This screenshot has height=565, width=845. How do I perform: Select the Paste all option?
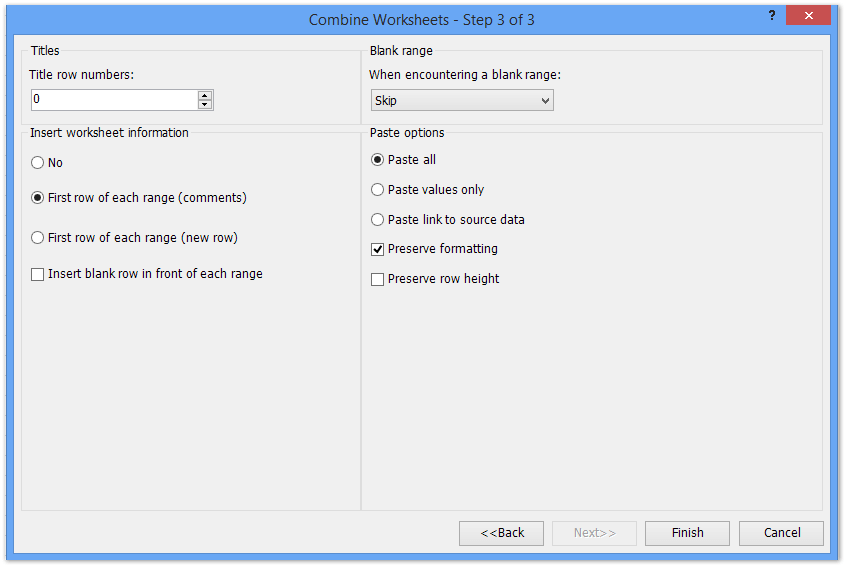[404, 160]
